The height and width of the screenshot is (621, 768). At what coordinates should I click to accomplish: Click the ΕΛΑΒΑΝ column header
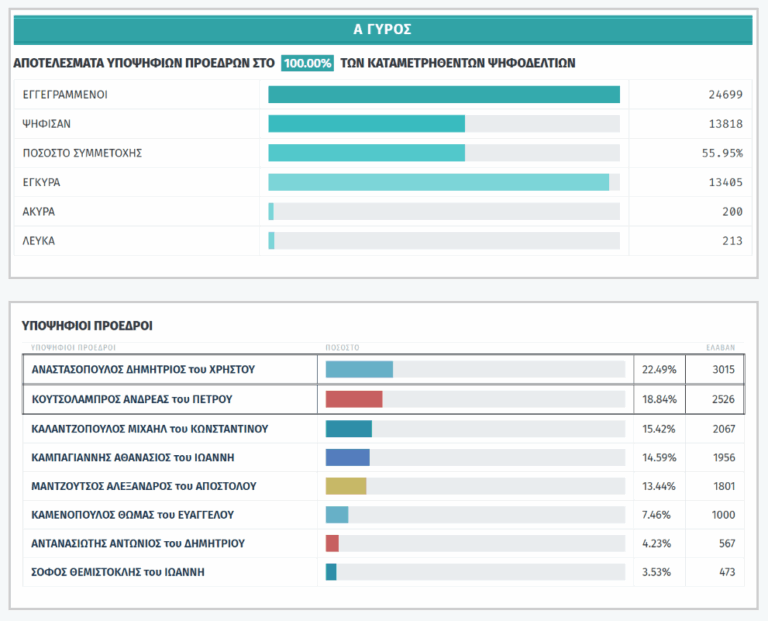tap(720, 347)
